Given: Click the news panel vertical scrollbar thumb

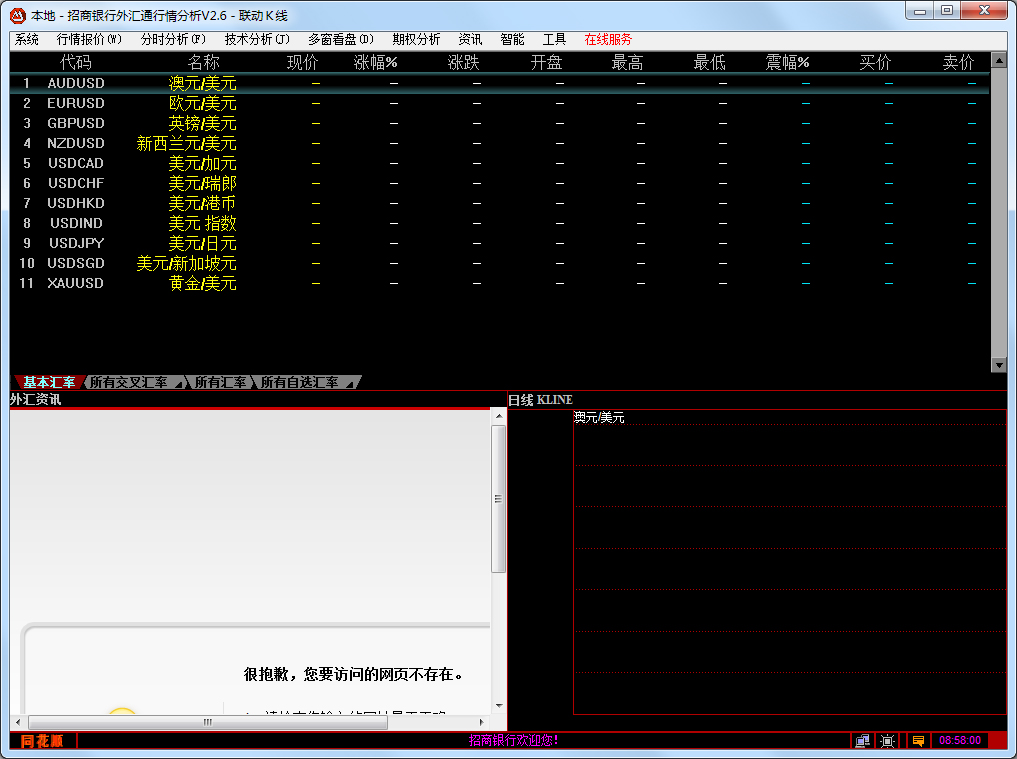Looking at the screenshot, I should tap(498, 499).
